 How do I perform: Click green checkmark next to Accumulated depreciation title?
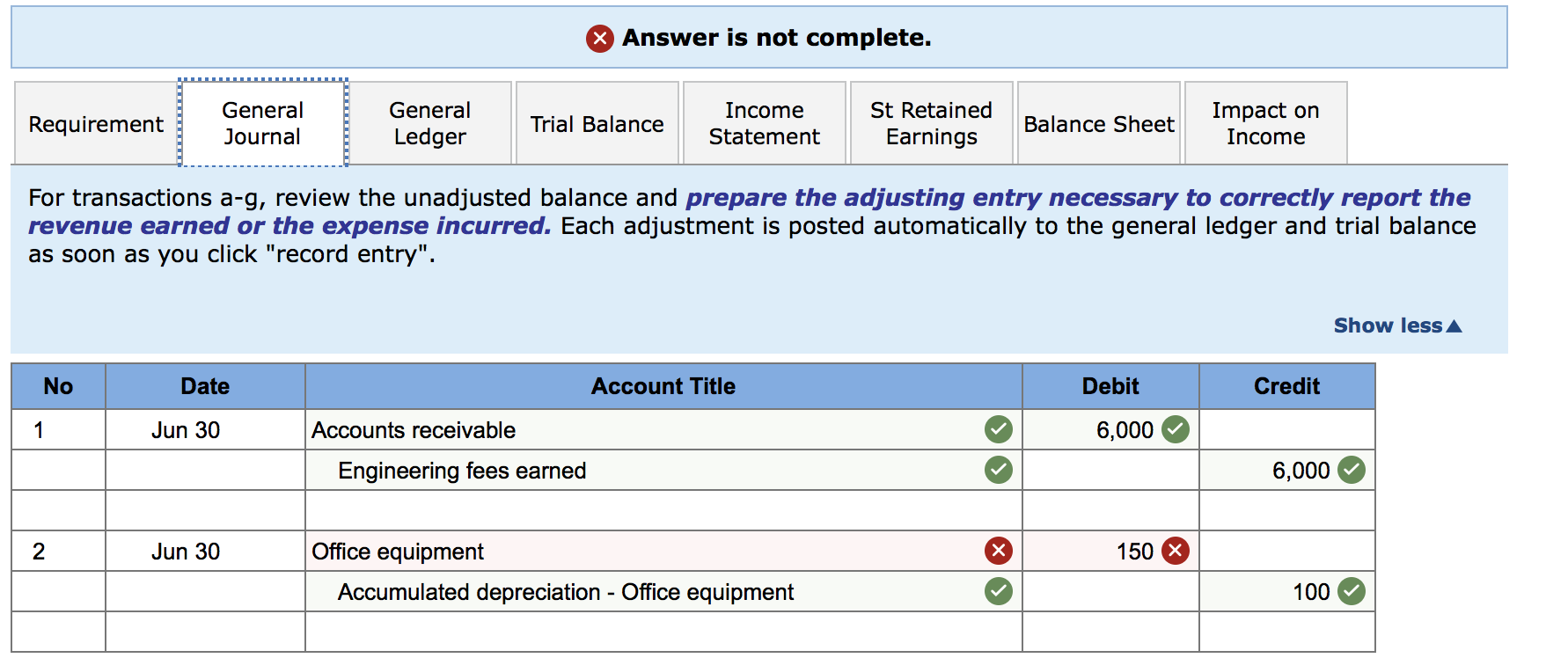pos(998,591)
